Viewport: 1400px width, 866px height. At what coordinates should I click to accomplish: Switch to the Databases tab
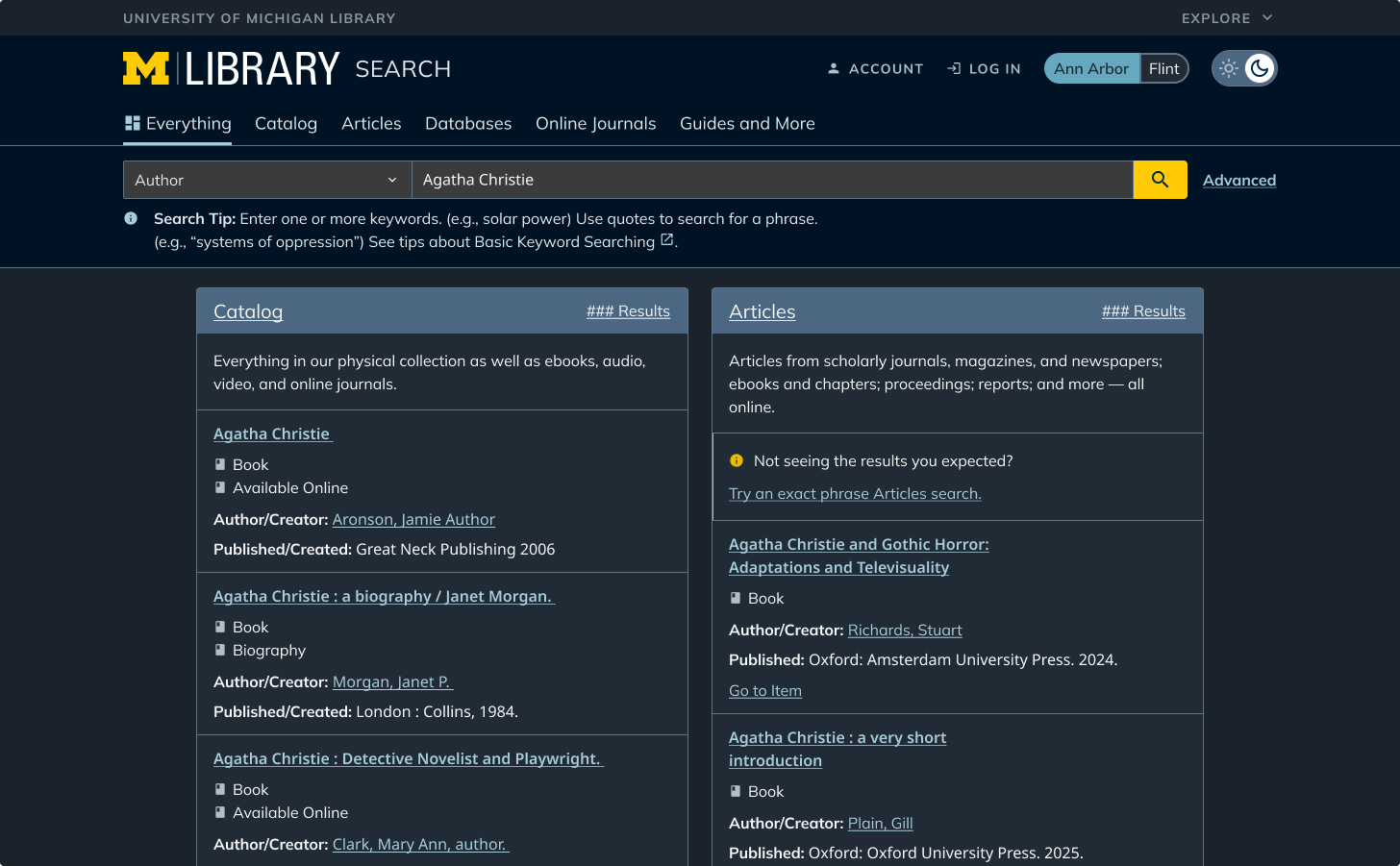pyautogui.click(x=468, y=123)
